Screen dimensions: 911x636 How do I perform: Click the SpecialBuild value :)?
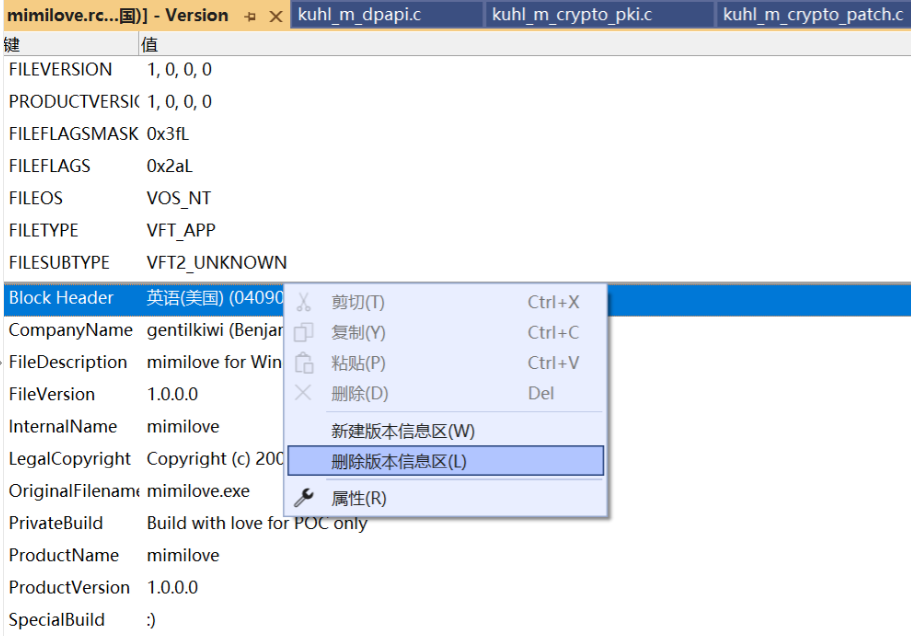click(x=151, y=620)
